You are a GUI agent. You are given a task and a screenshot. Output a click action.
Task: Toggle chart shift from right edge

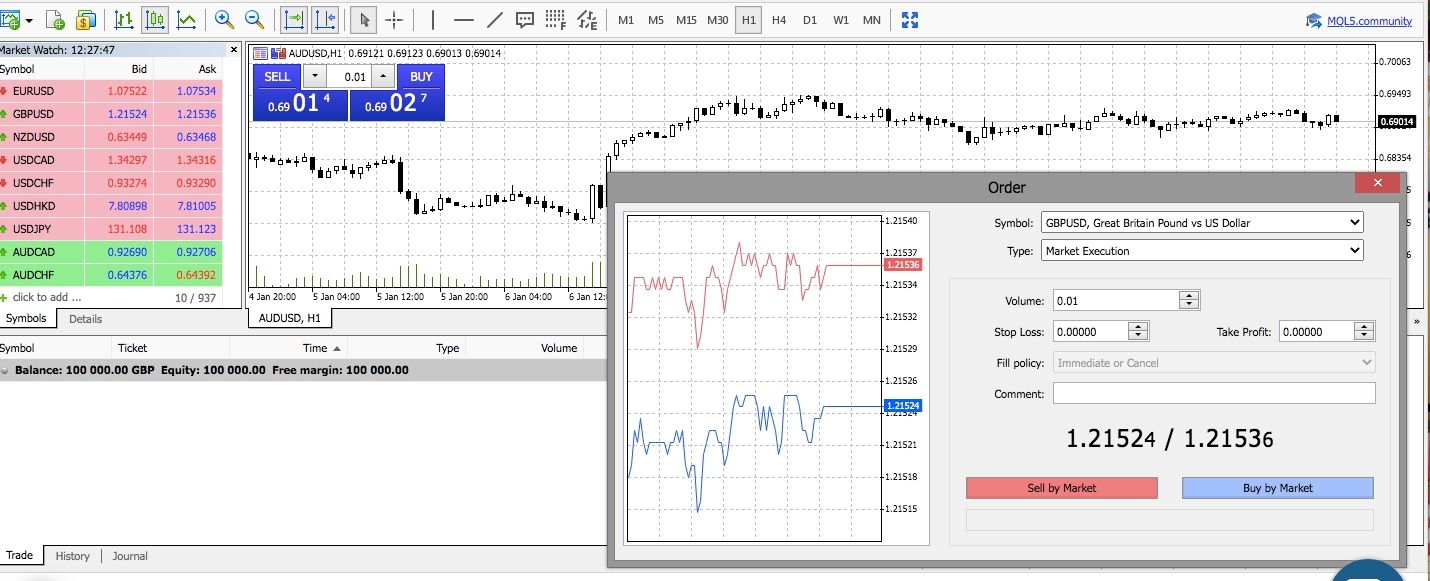324,19
